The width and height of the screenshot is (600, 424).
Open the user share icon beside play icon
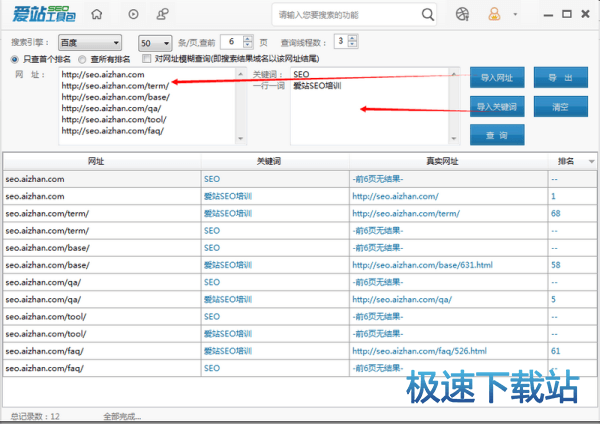(163, 15)
